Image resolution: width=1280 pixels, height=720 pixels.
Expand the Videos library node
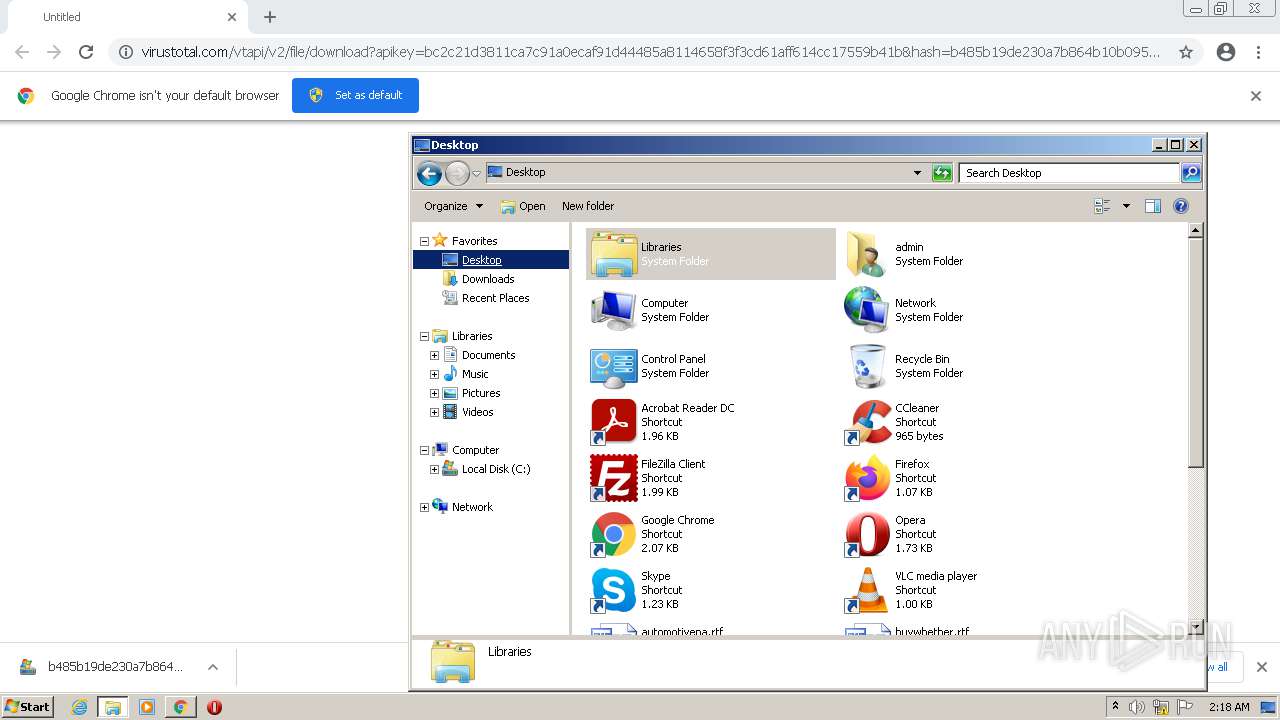point(434,412)
